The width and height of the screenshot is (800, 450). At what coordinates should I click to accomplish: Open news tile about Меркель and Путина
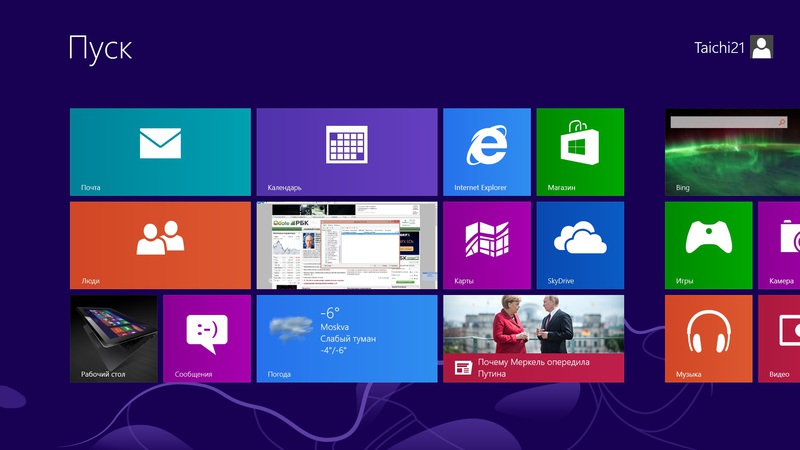click(534, 339)
